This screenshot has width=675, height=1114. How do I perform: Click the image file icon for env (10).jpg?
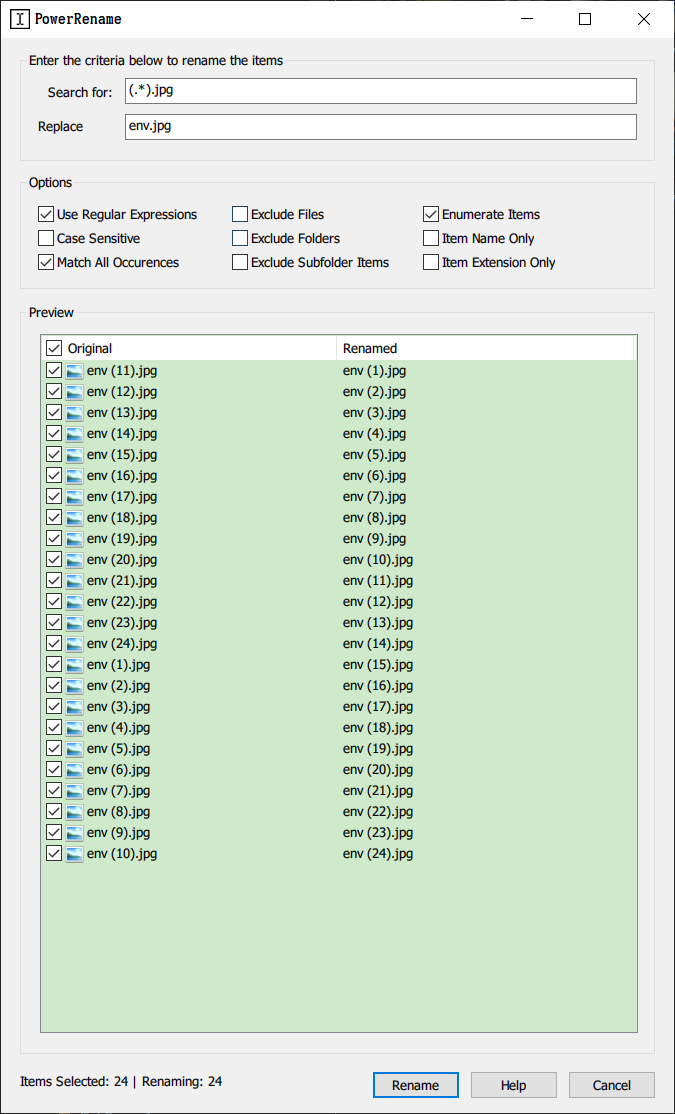click(74, 854)
